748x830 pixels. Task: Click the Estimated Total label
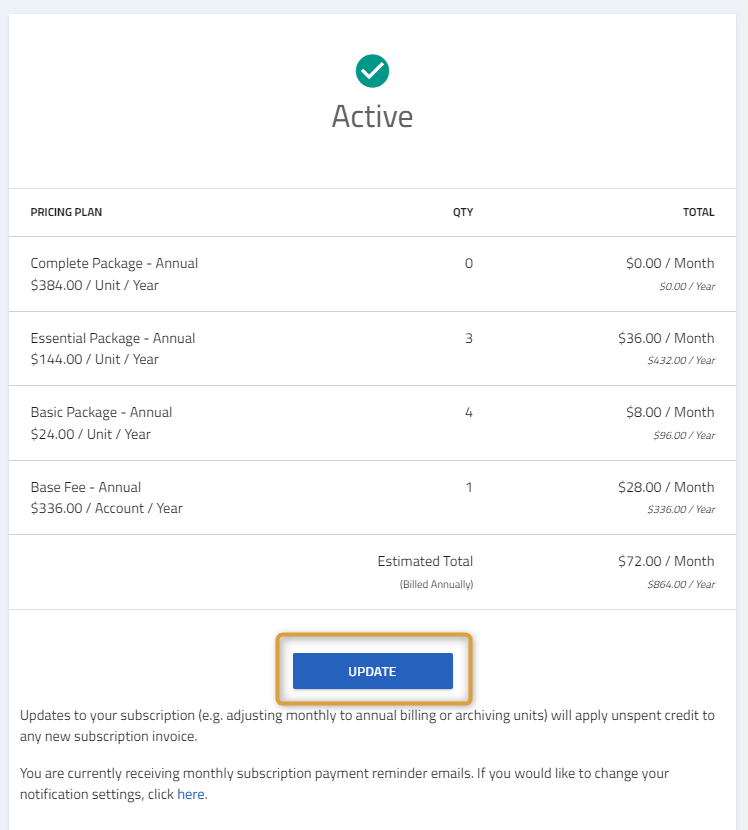425,561
